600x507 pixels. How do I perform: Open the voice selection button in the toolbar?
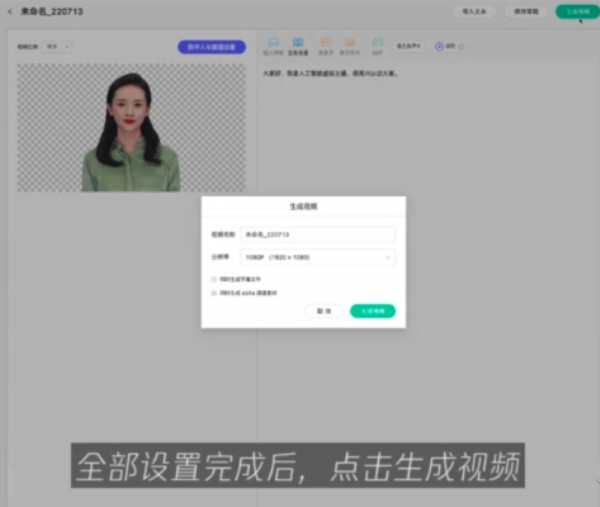[408, 46]
